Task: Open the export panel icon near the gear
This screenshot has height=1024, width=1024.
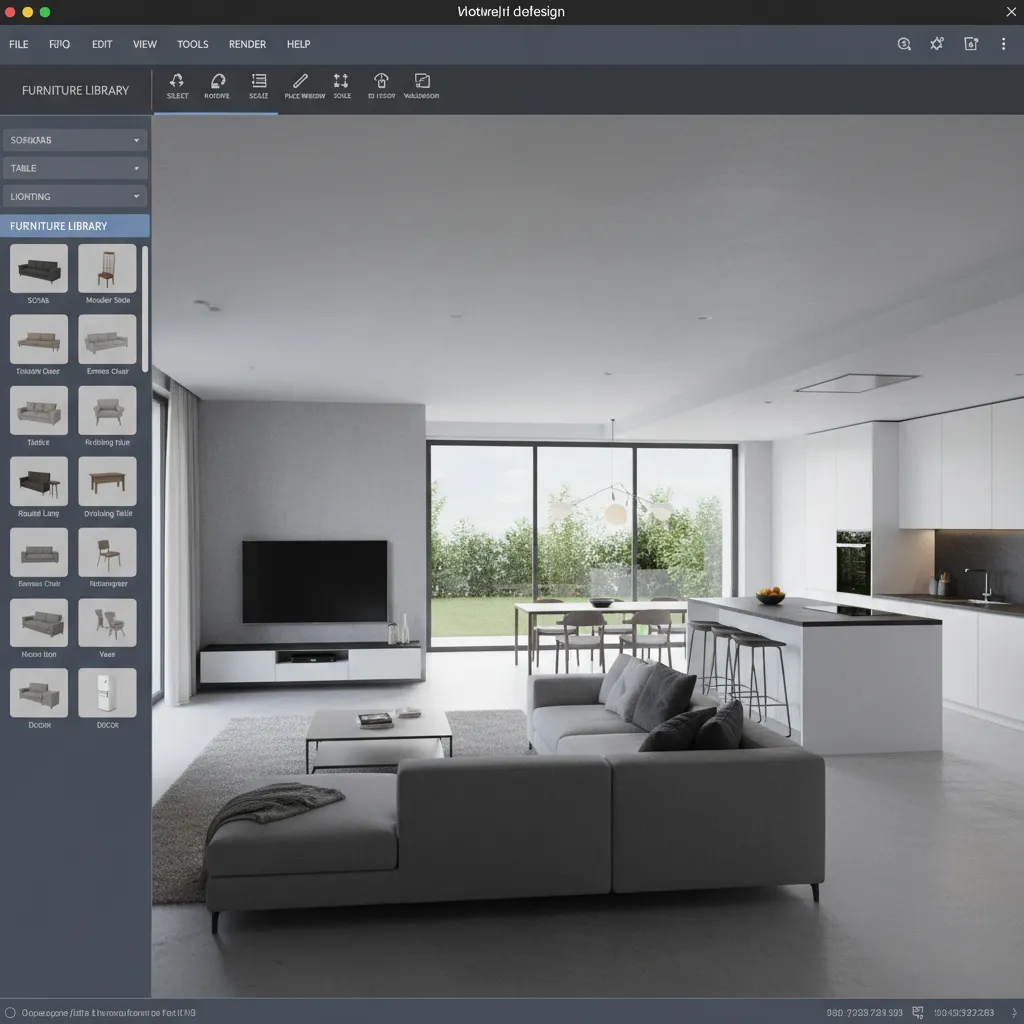Action: pyautogui.click(x=969, y=44)
